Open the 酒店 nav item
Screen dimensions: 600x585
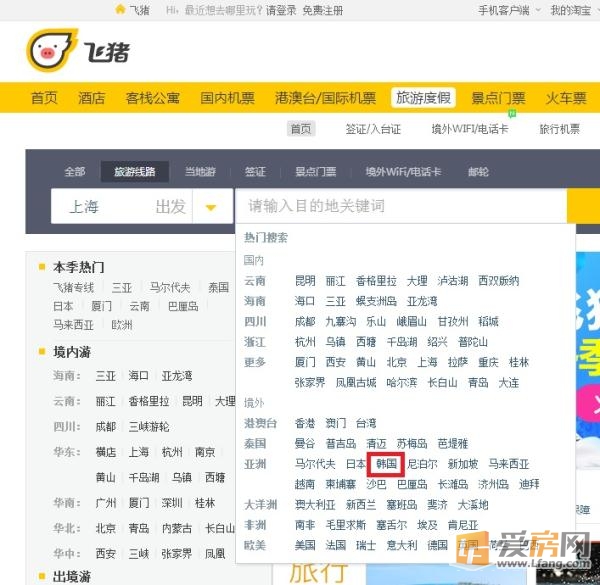(x=91, y=98)
